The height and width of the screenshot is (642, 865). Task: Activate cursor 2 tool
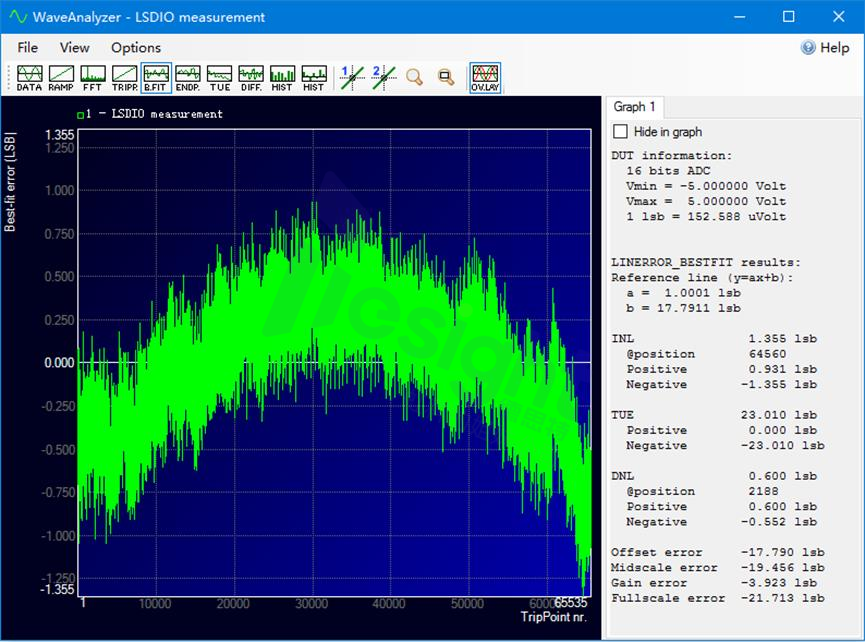[x=383, y=78]
